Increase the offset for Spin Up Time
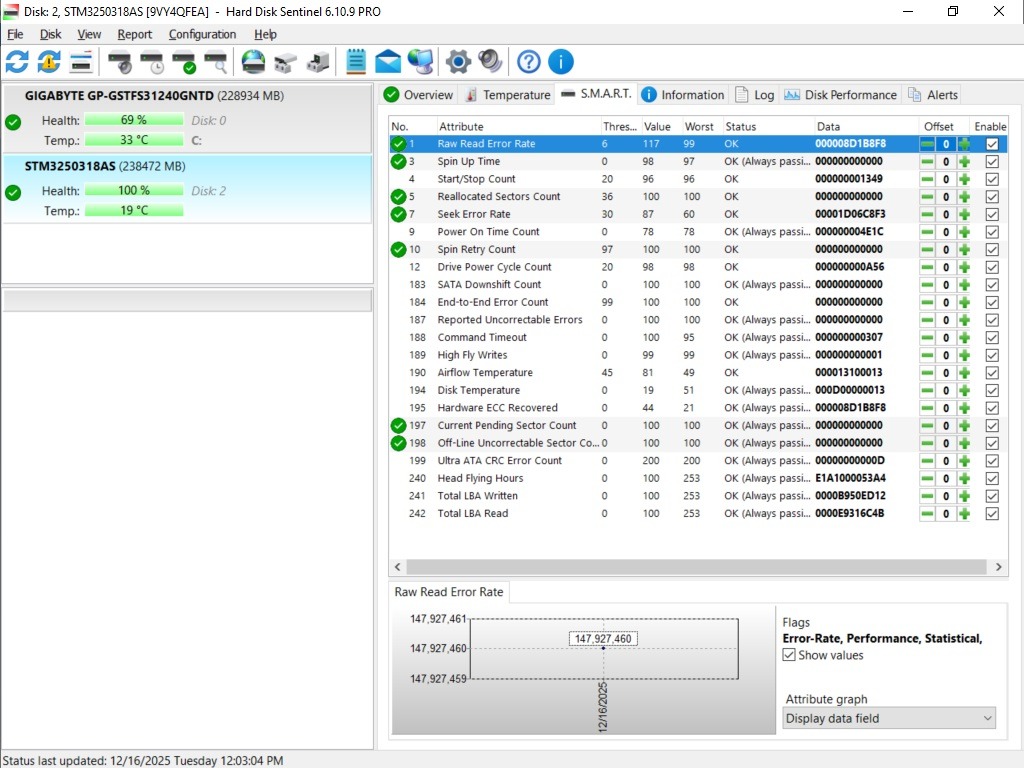The image size is (1024, 768). [964, 162]
